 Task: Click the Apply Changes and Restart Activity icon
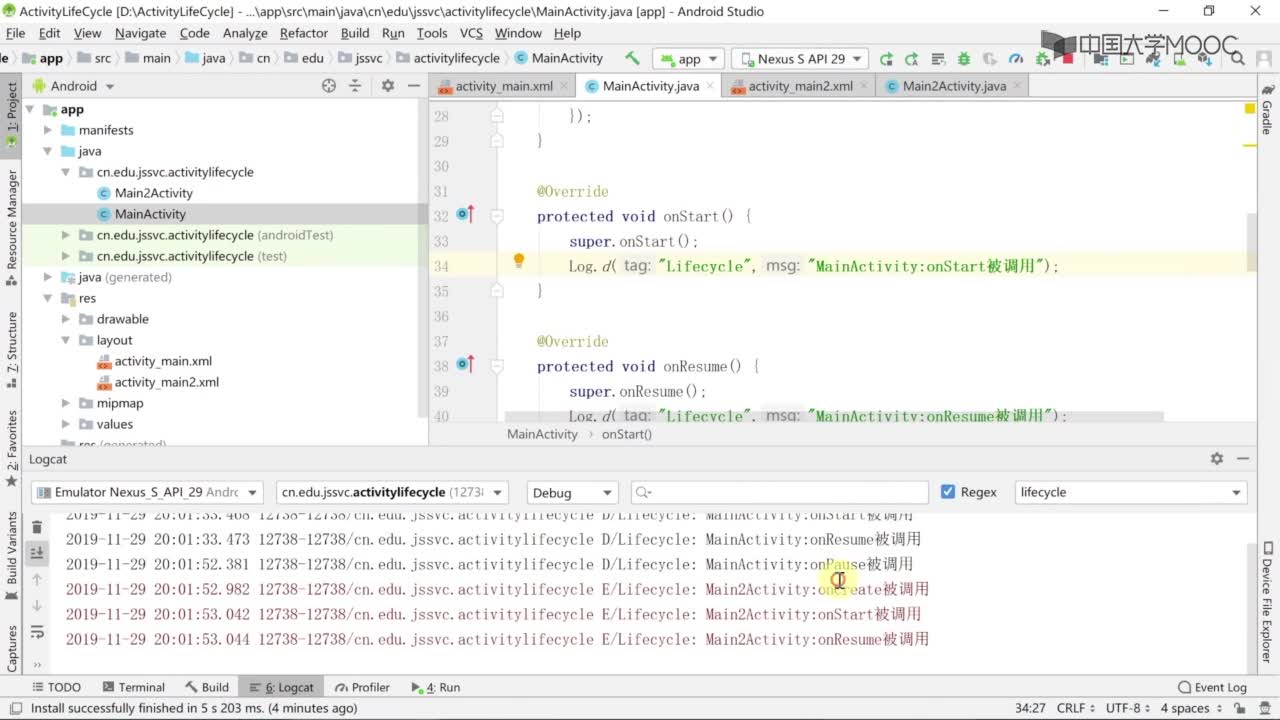click(x=911, y=59)
